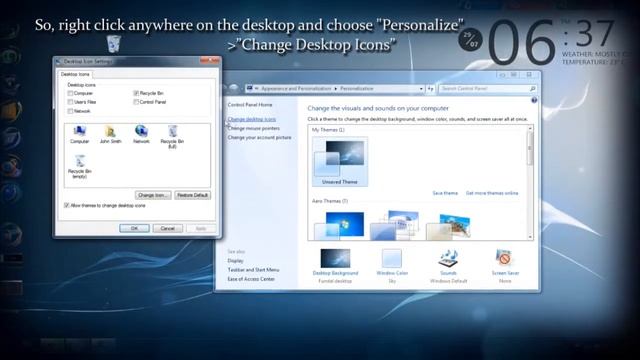This screenshot has height=360, width=640.
Task: Select the Network icon in the icon list
Action: click(x=141, y=134)
